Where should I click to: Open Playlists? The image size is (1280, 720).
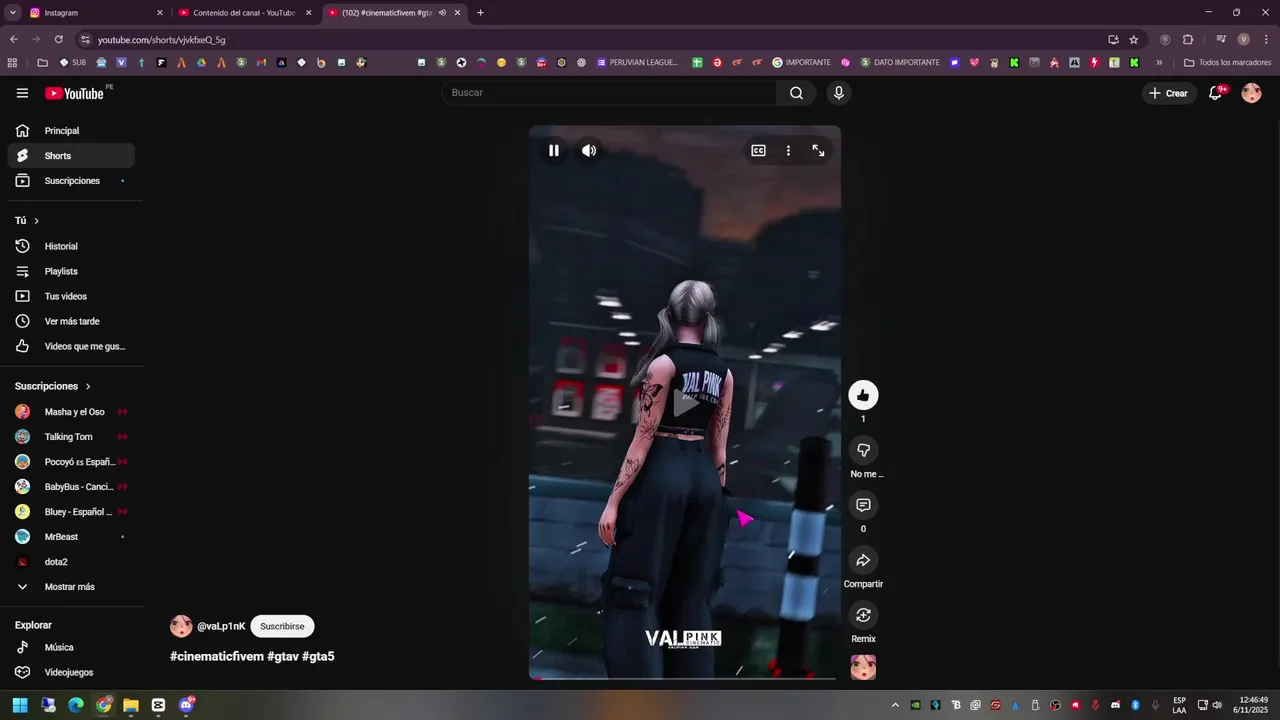71,271
